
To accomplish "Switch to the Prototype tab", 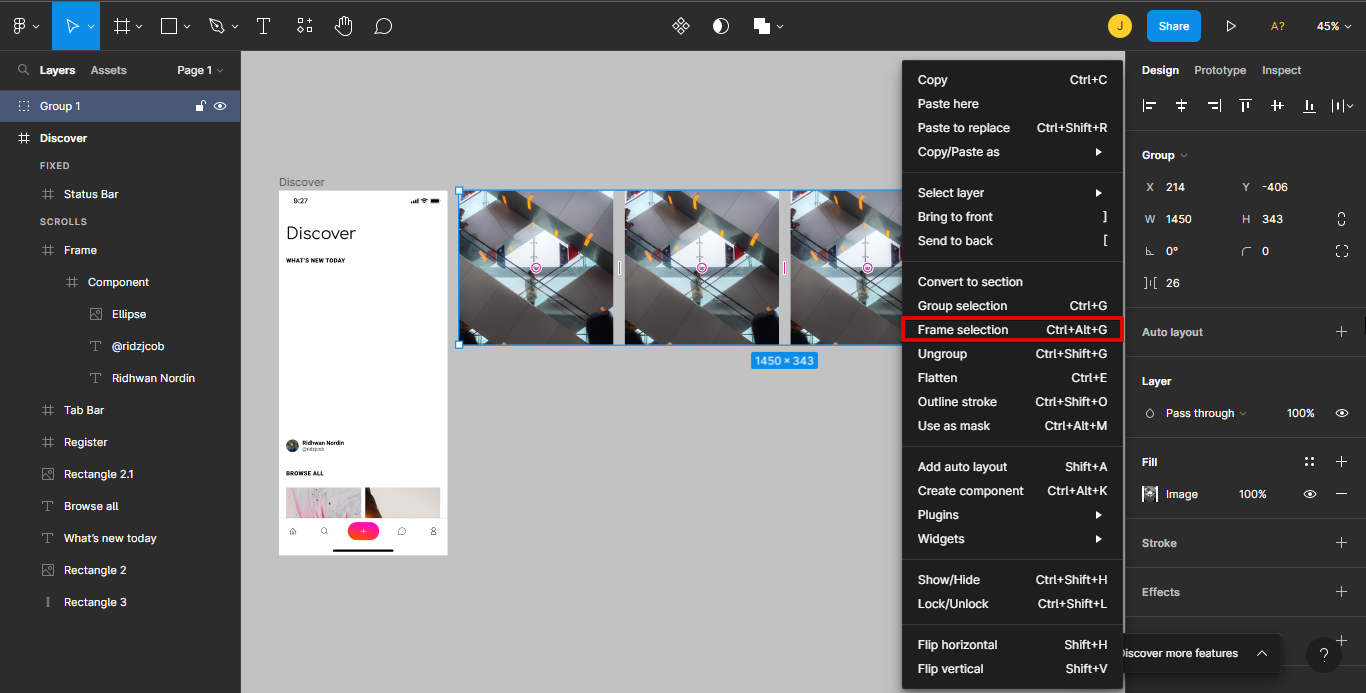I will [x=1220, y=70].
